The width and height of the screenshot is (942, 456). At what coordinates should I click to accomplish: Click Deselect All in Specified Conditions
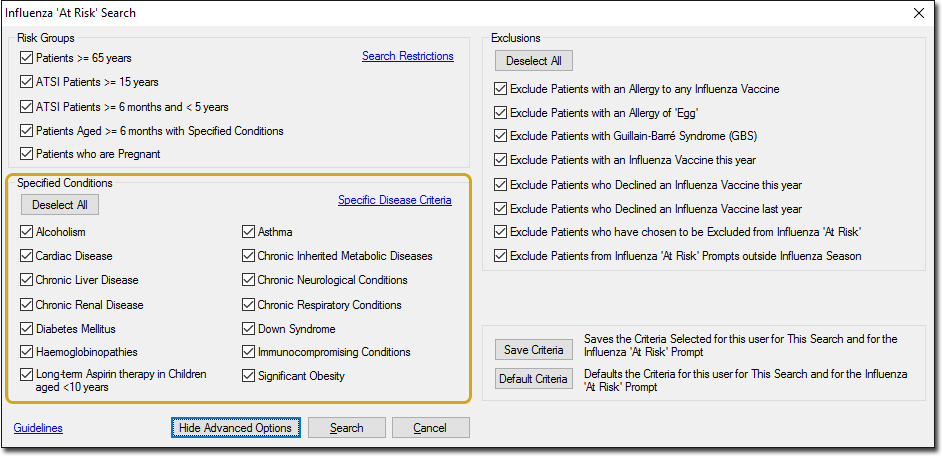point(60,205)
